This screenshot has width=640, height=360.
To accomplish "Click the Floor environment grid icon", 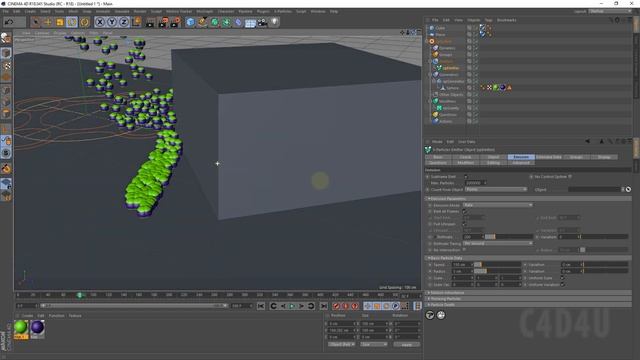I will [250, 22].
